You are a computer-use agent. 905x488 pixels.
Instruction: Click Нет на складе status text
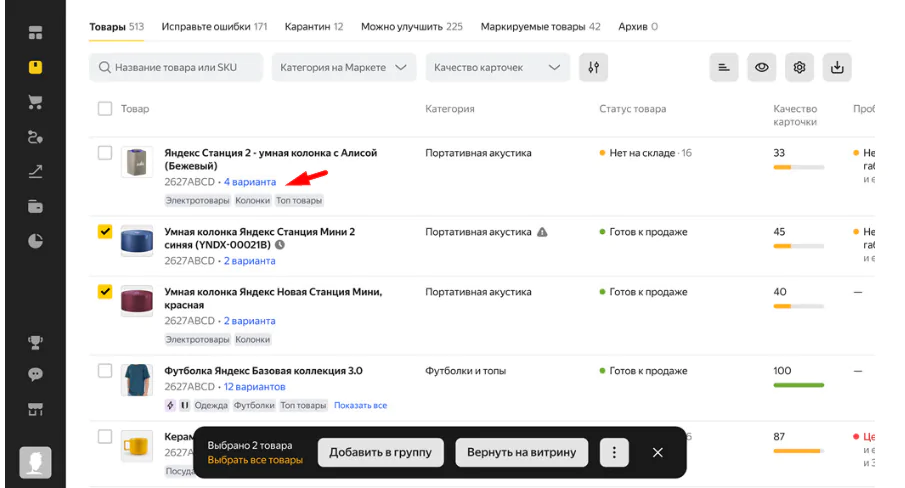tap(642, 153)
